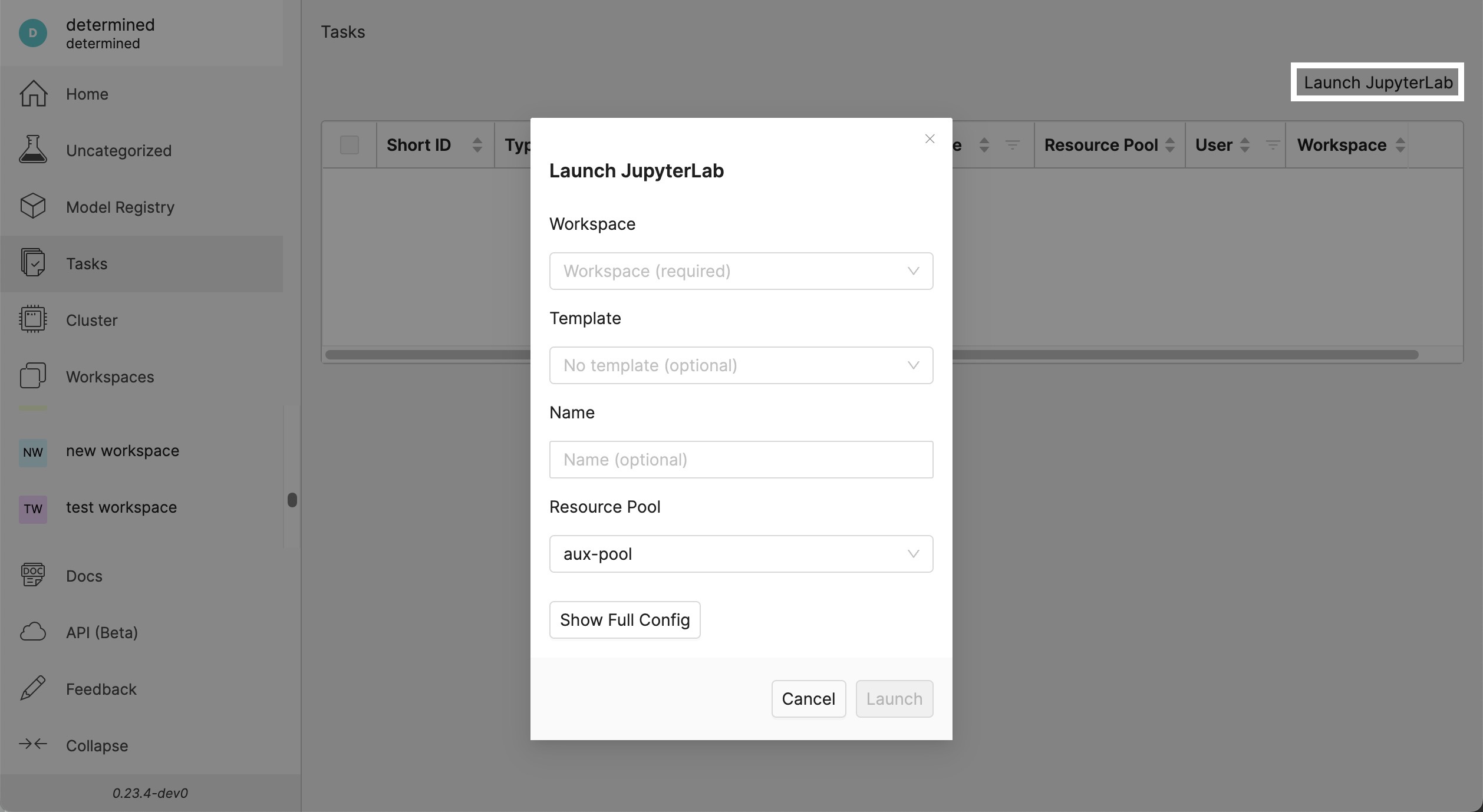The width and height of the screenshot is (1483, 812).
Task: Sort by Workspace column arrows
Action: (x=1400, y=145)
